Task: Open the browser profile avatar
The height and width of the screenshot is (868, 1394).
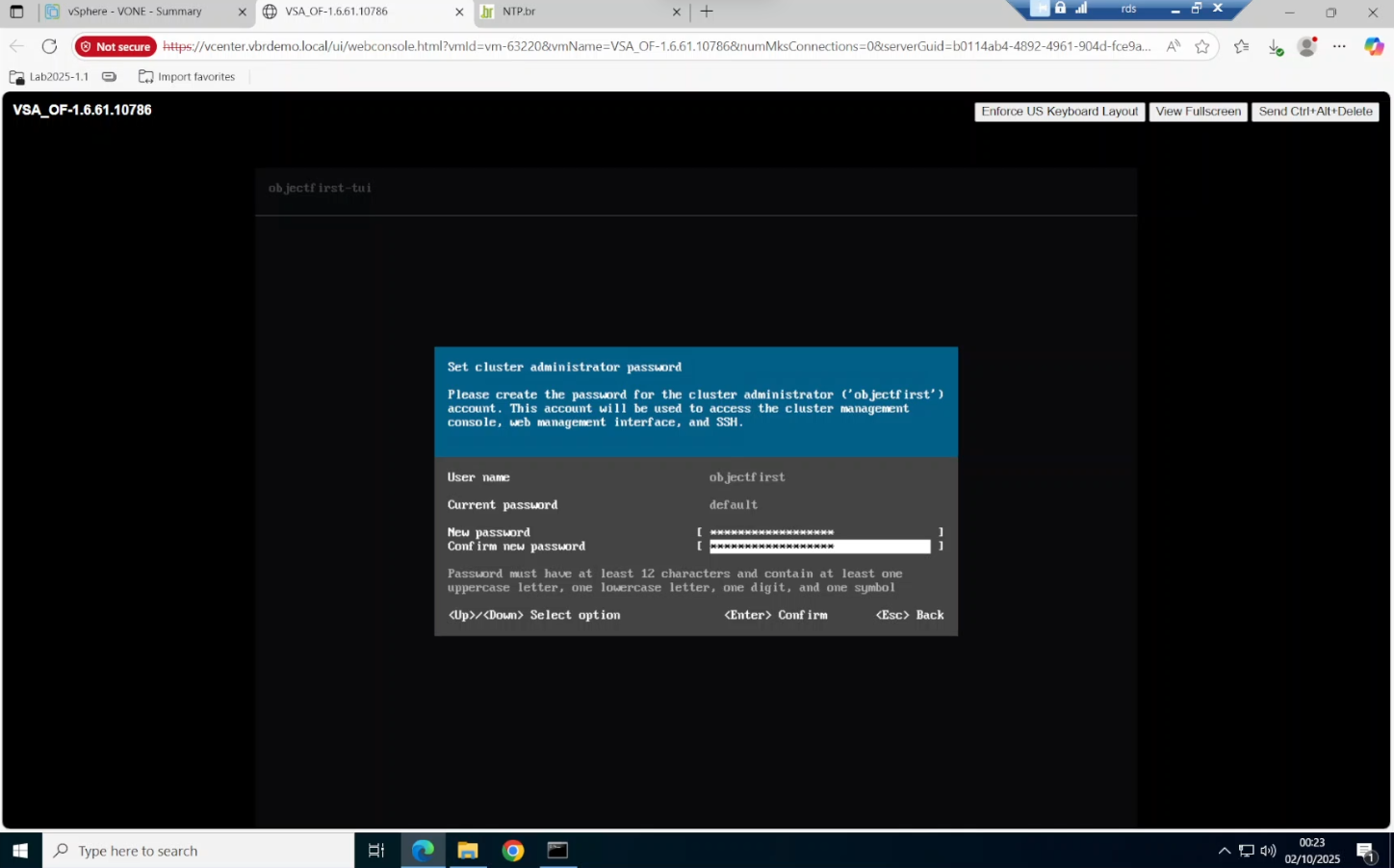Action: click(1307, 46)
